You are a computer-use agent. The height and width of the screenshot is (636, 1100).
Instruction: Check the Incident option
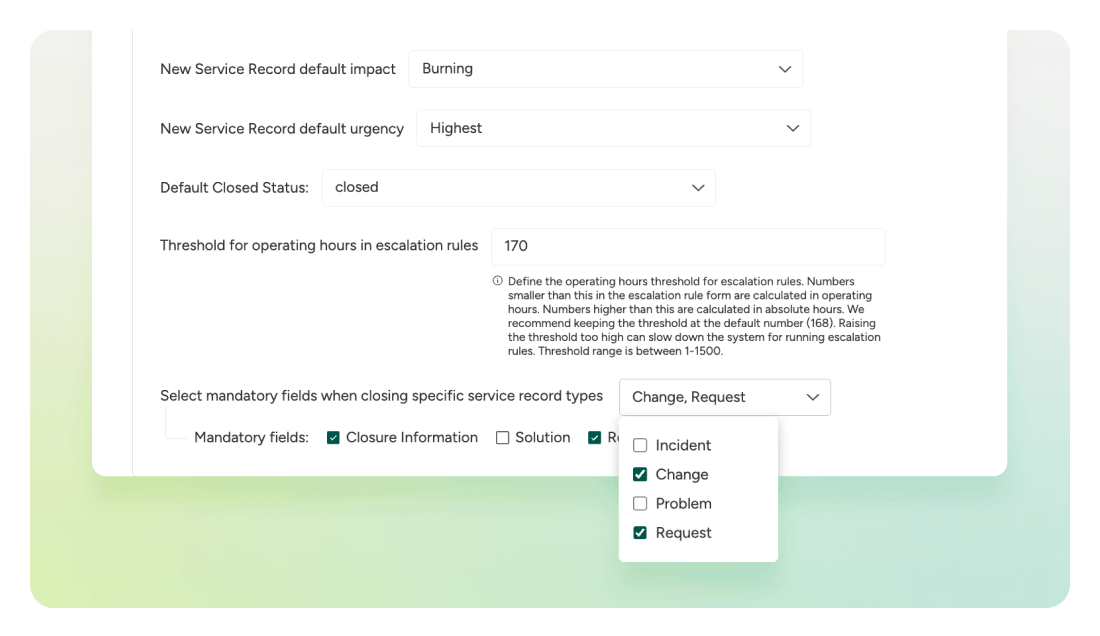pyautogui.click(x=640, y=445)
